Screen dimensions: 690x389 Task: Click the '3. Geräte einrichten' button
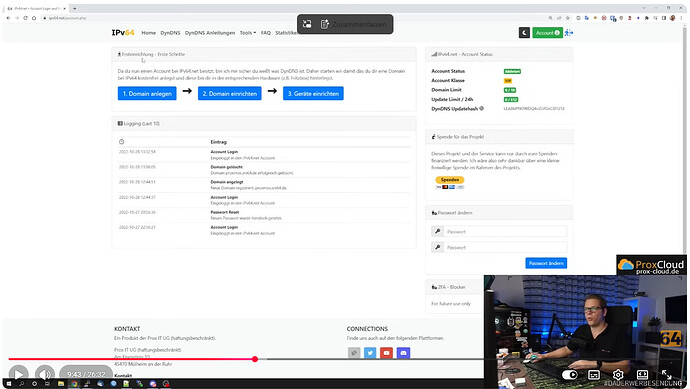313,93
